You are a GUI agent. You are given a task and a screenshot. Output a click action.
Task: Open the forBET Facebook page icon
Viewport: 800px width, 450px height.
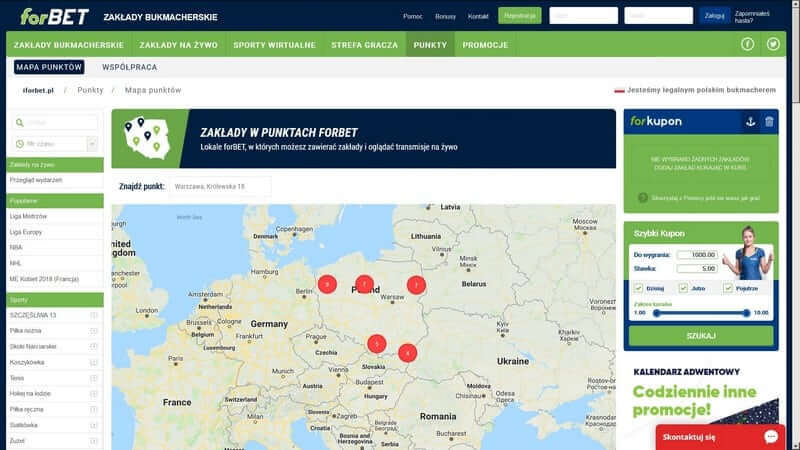[747, 44]
